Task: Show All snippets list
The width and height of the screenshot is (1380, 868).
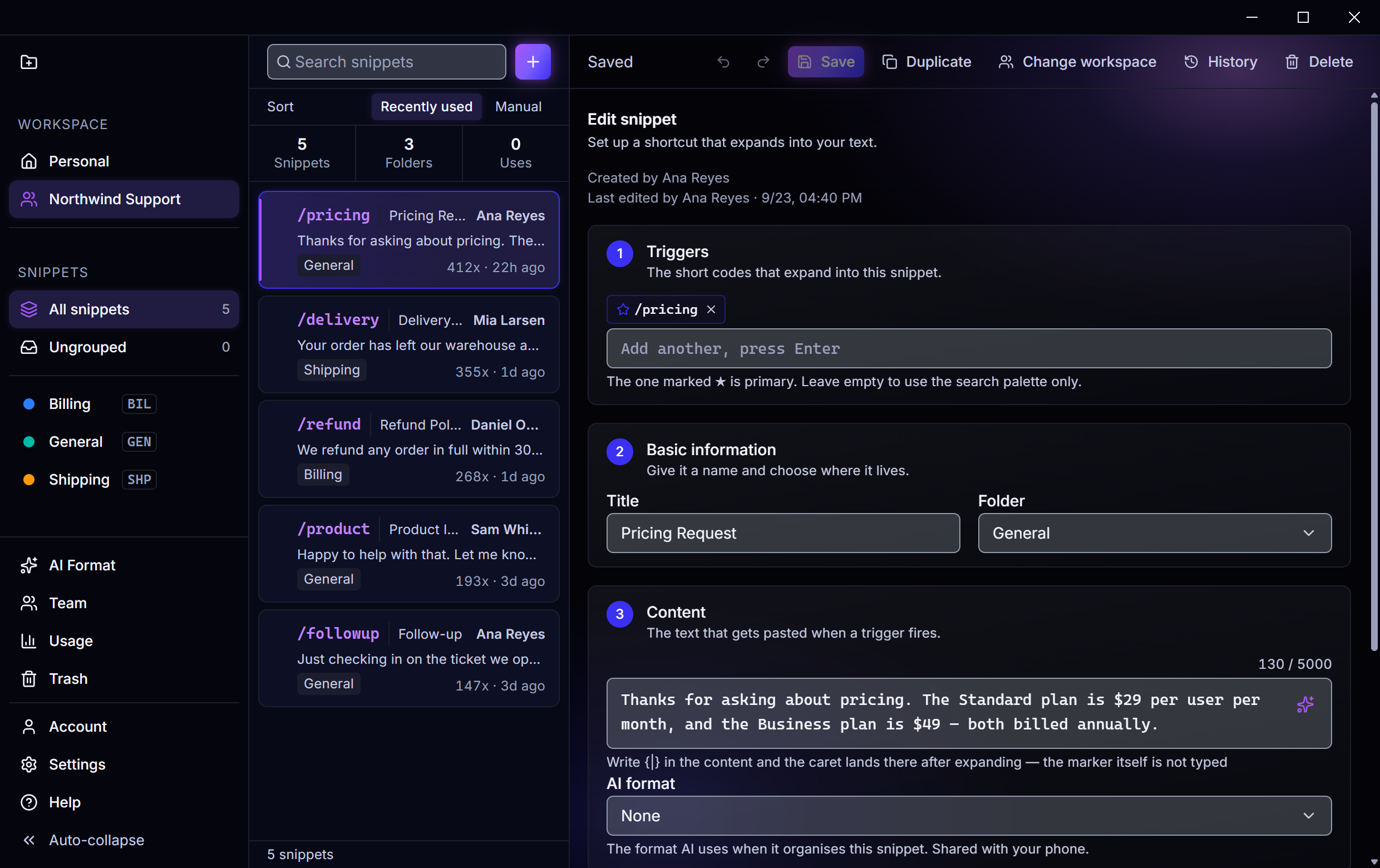Action: pos(124,309)
